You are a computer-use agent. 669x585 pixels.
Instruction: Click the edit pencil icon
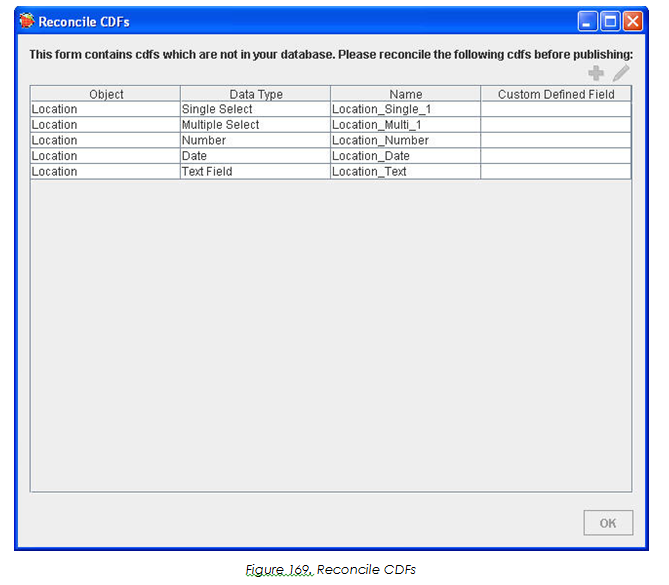point(621,73)
